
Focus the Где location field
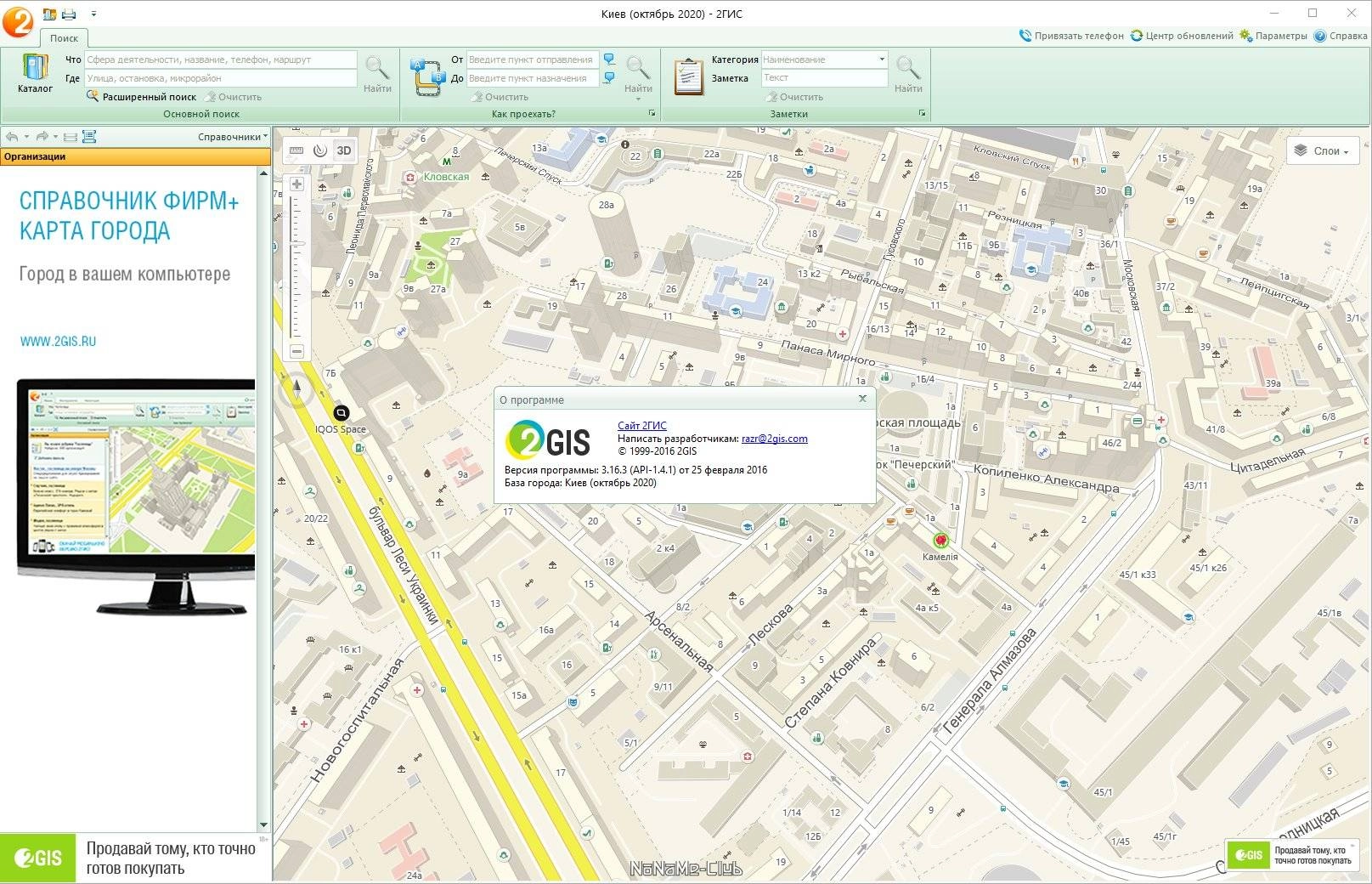click(x=221, y=78)
